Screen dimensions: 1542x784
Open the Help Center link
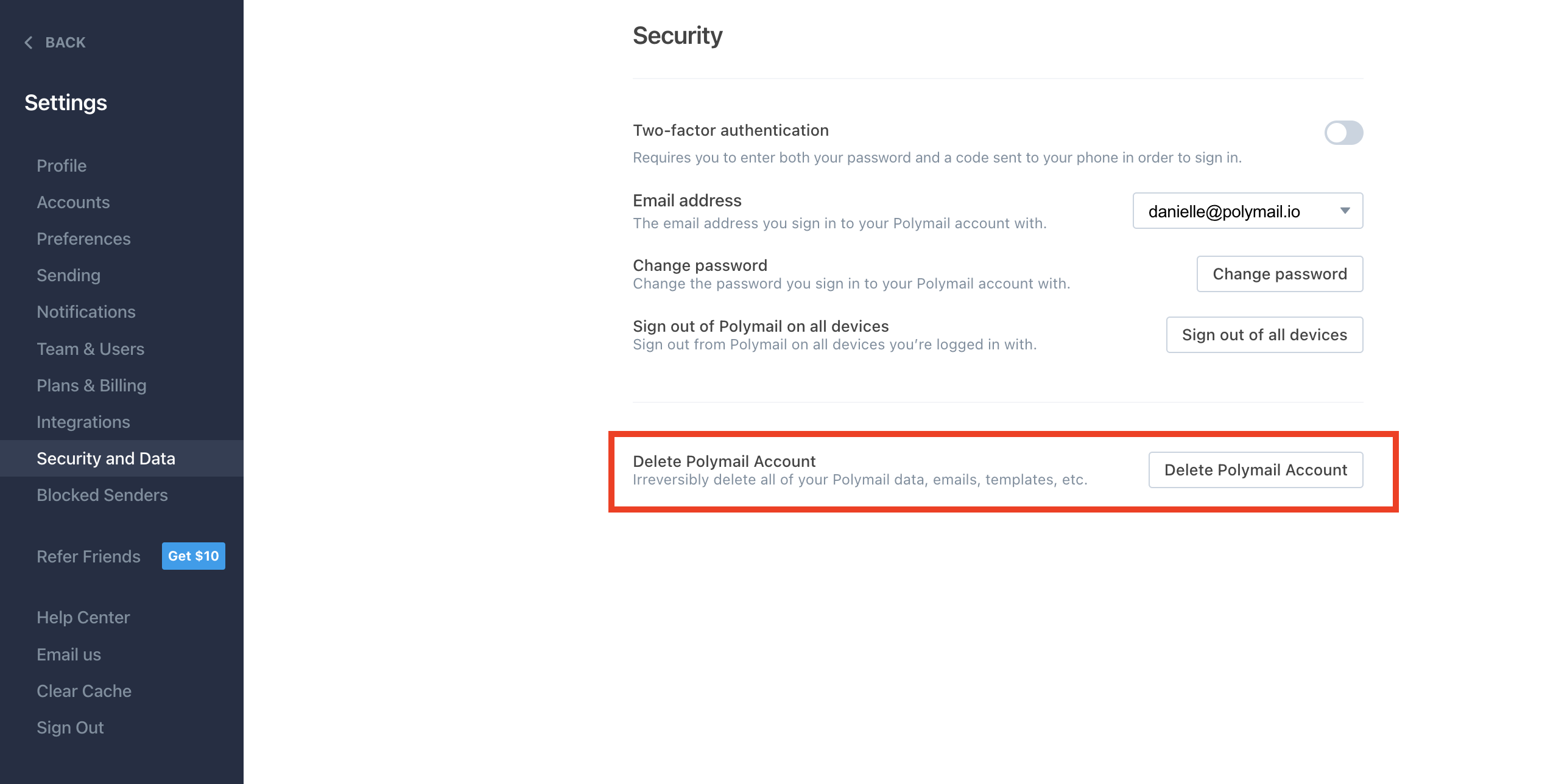pyautogui.click(x=83, y=617)
